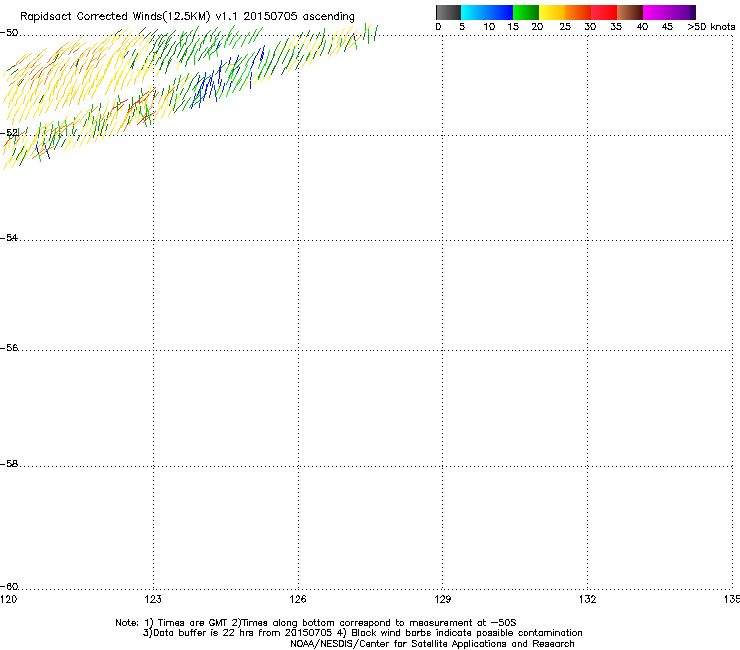Click the latitude label '-58'

9,464
